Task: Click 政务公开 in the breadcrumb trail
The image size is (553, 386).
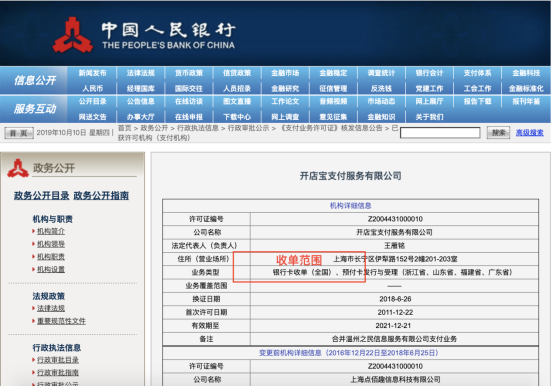Action: pos(154,128)
